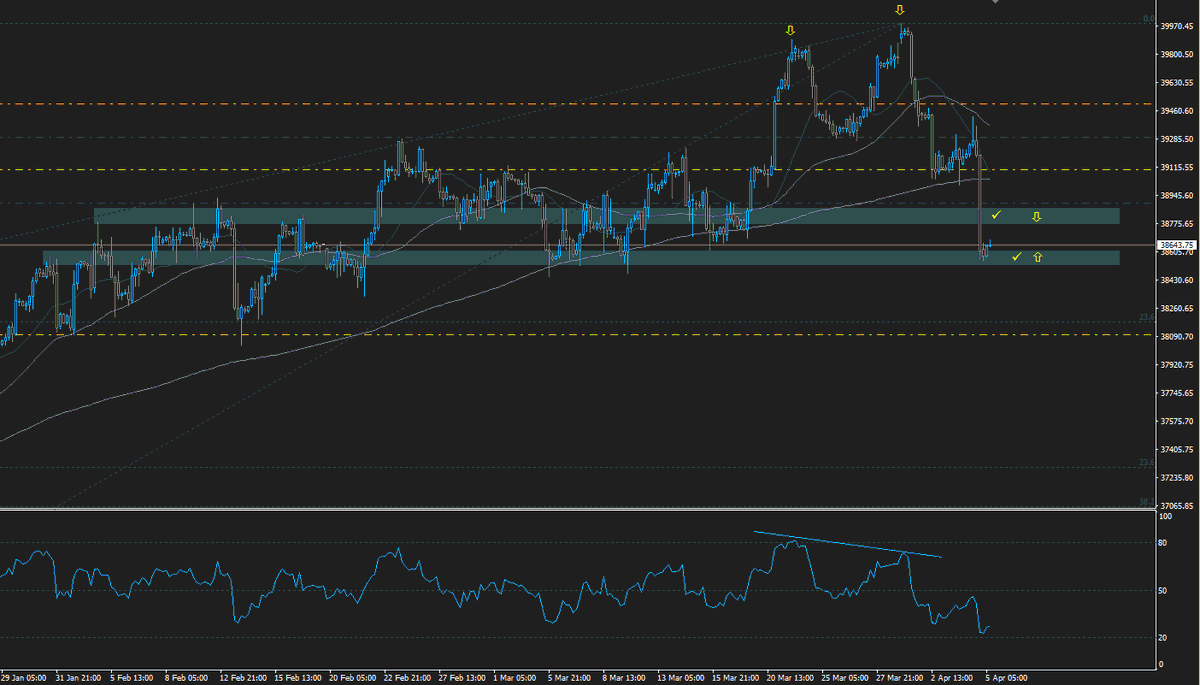The width and height of the screenshot is (1200, 685).
Task: Click the 38090.70 price scale label
Action: point(1176,337)
